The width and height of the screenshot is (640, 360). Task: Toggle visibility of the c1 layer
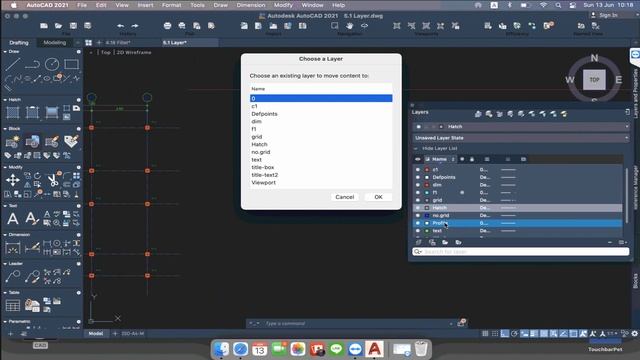tap(418, 169)
